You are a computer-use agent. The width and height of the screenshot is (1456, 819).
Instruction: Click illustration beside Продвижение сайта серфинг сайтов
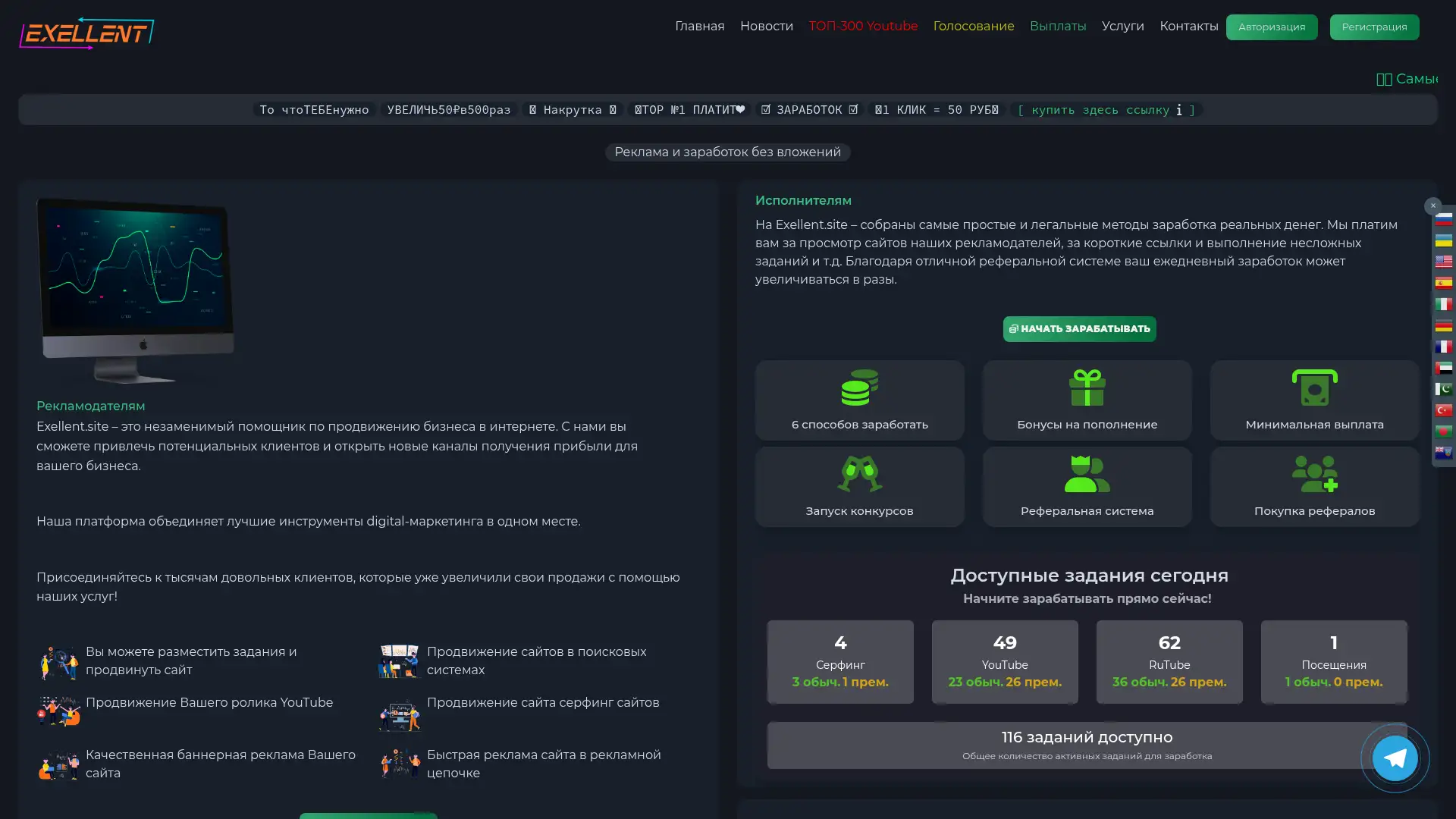(400, 715)
